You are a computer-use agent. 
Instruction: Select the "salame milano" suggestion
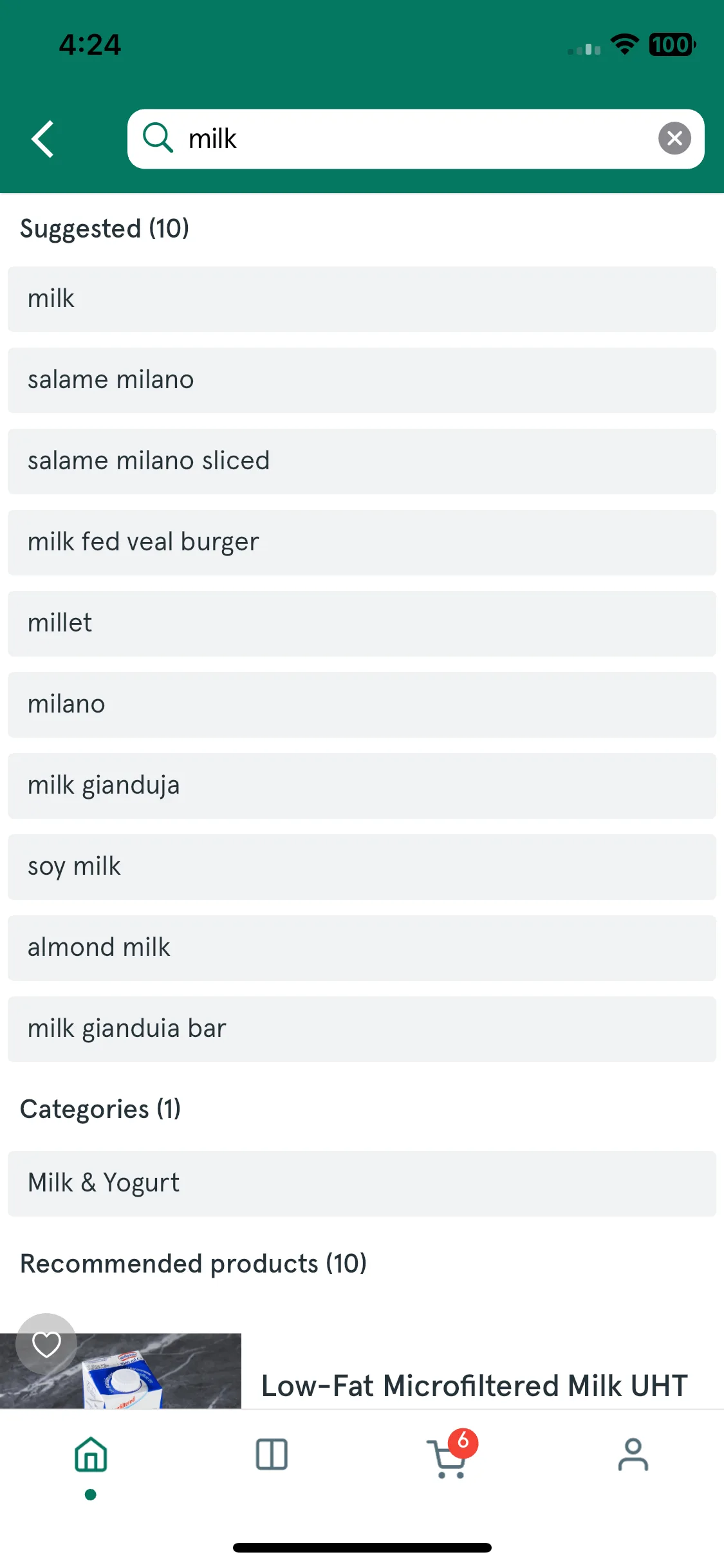[362, 380]
